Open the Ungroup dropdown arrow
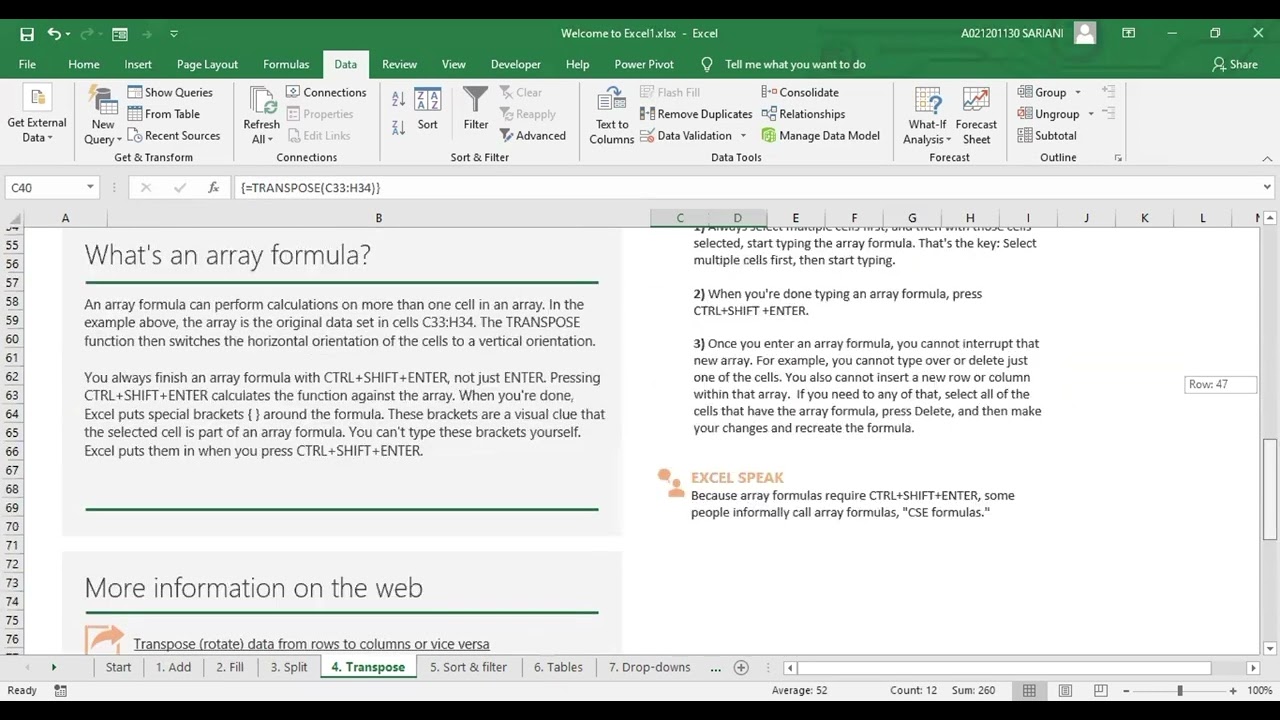1280x720 pixels. [1091, 114]
